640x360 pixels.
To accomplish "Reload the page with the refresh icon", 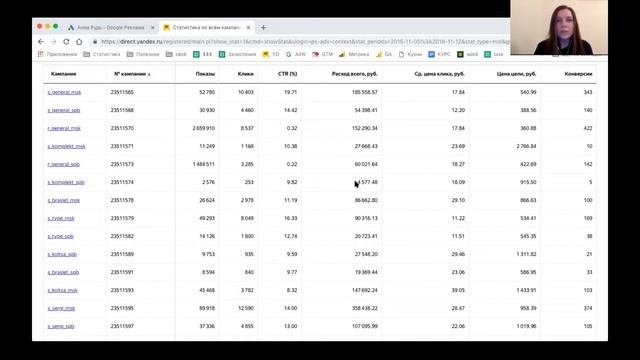I will 66,42.
